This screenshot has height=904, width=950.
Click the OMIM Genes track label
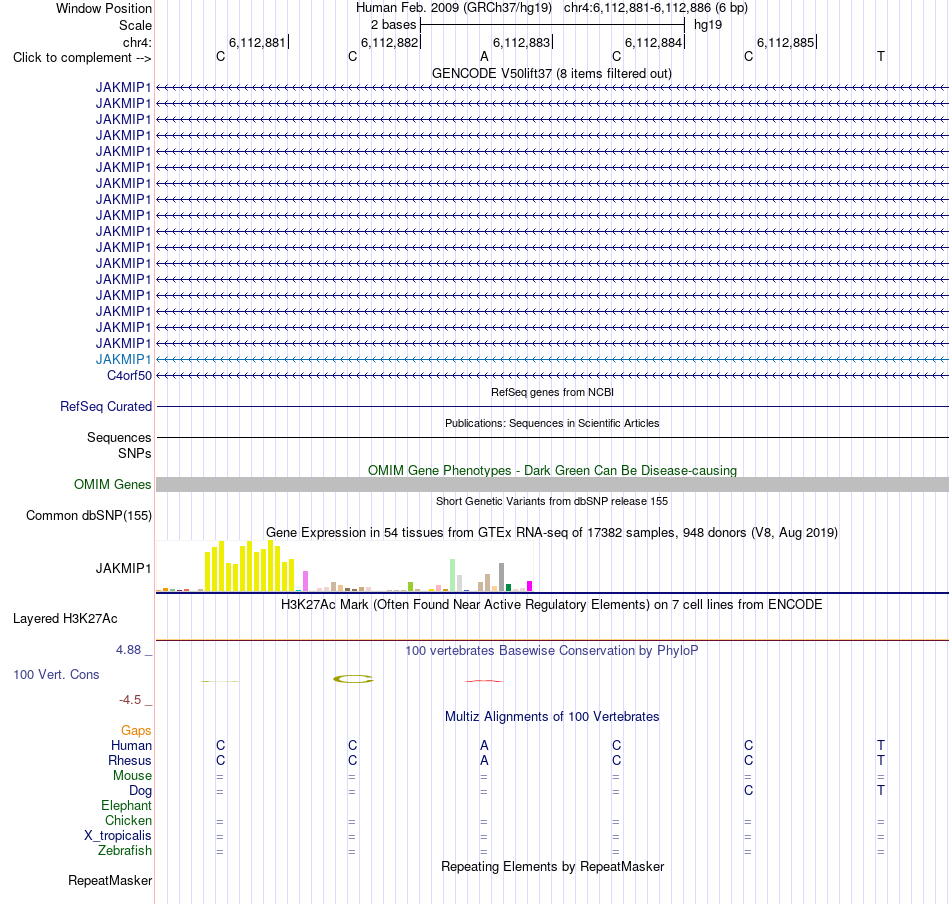tap(112, 485)
